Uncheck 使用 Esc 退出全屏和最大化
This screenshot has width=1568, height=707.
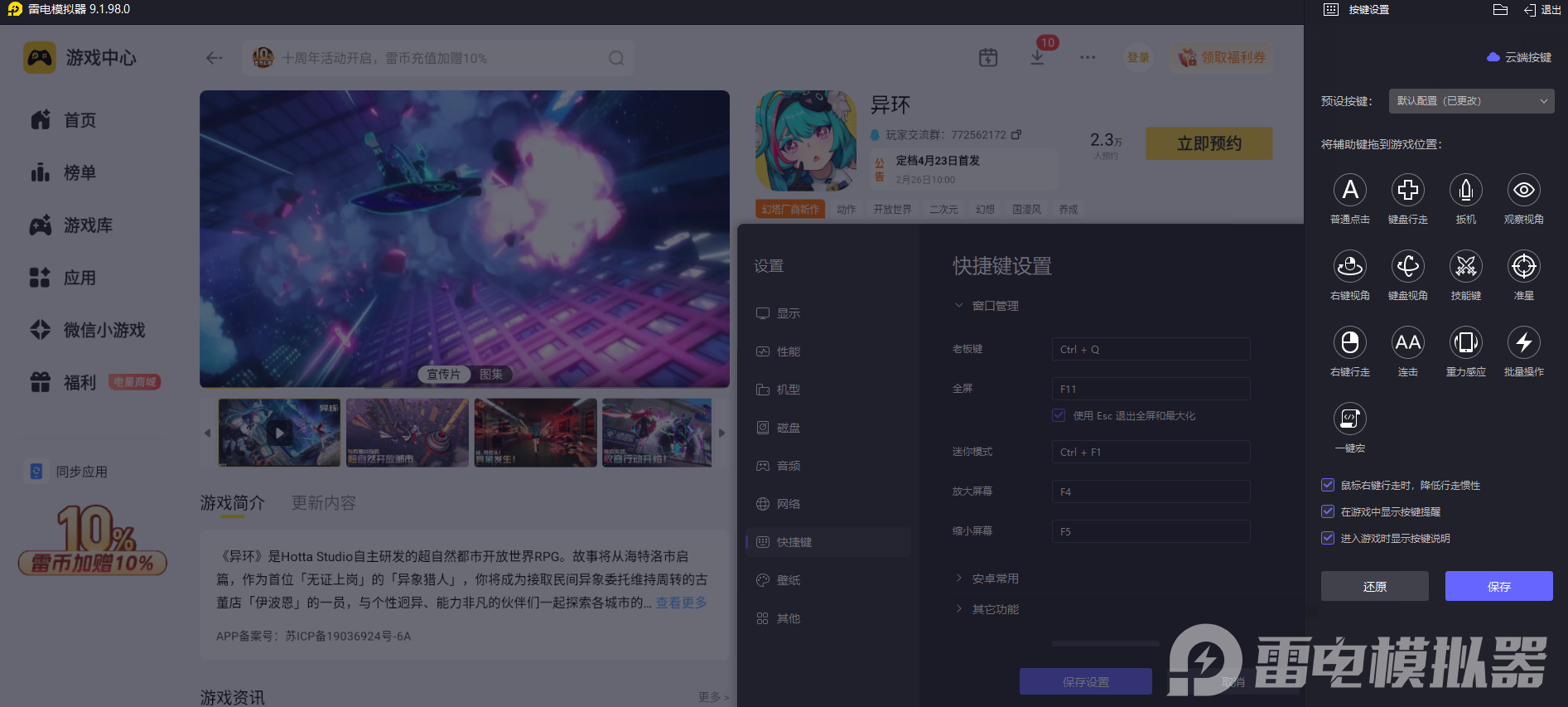[1059, 415]
